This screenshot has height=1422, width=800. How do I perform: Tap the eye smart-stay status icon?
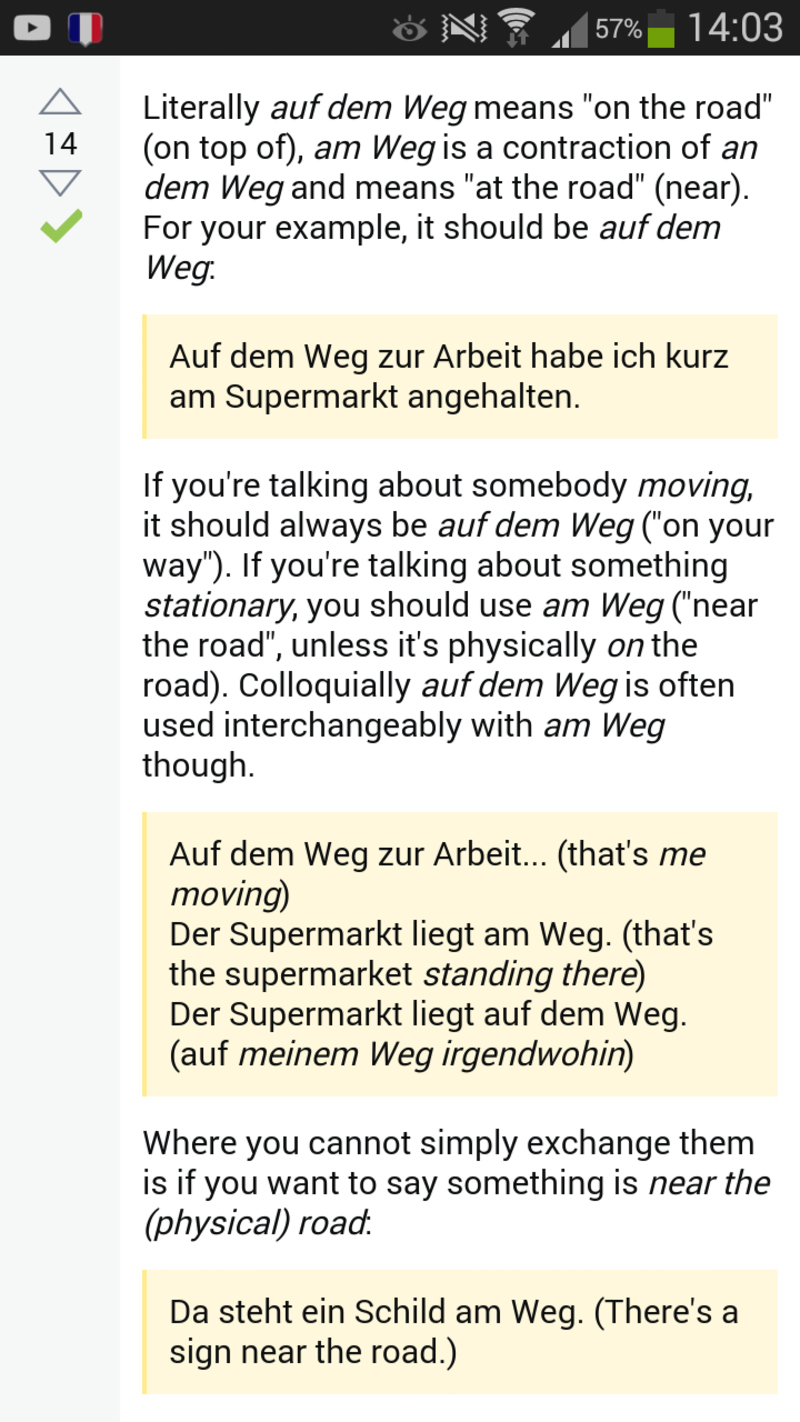coord(409,29)
